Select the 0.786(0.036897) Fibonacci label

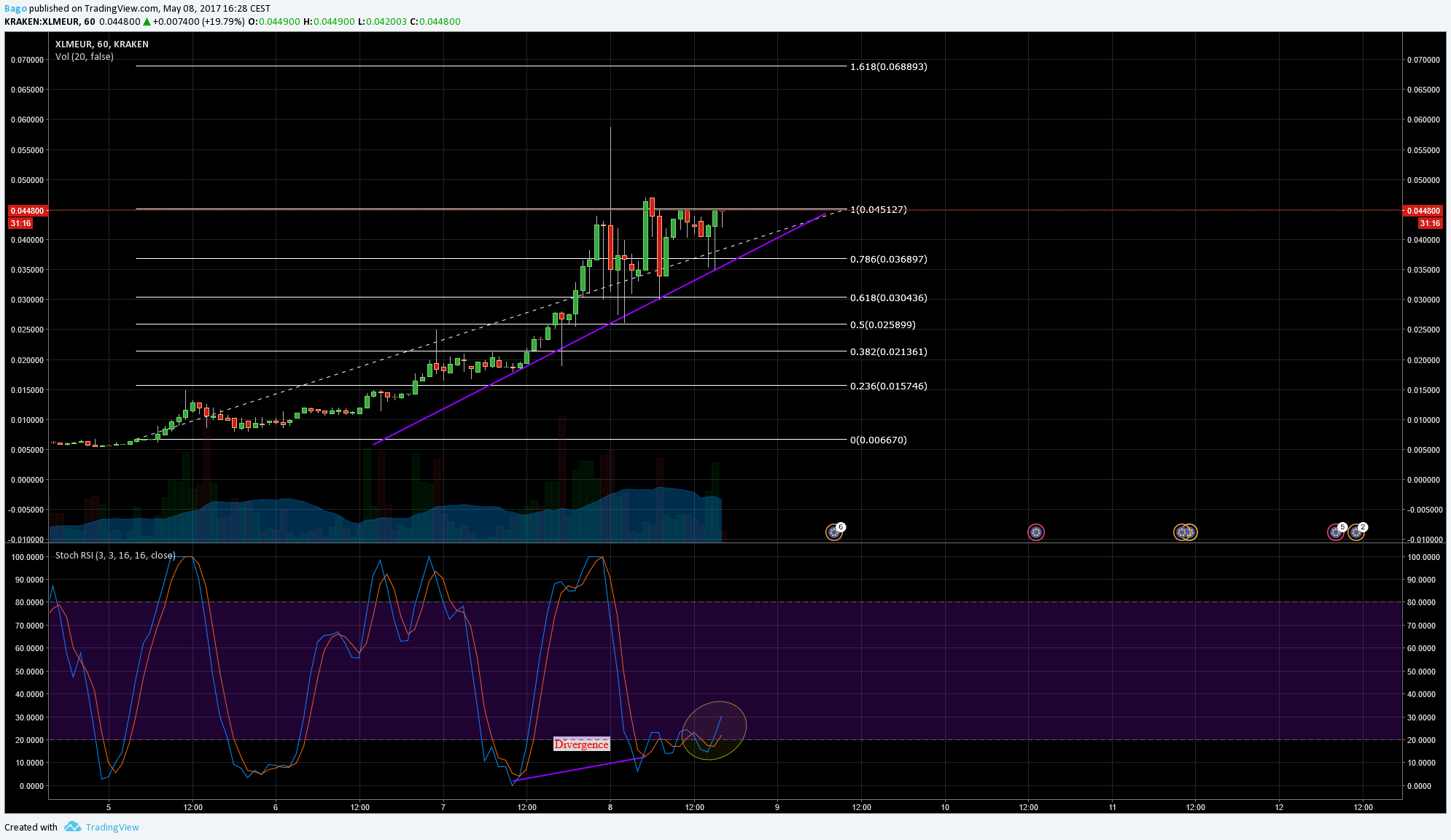[888, 259]
